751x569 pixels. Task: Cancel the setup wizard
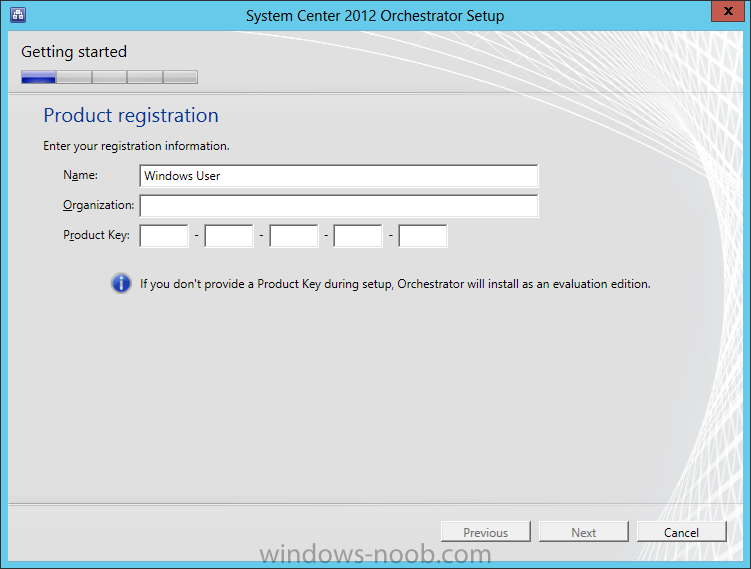[x=681, y=532]
